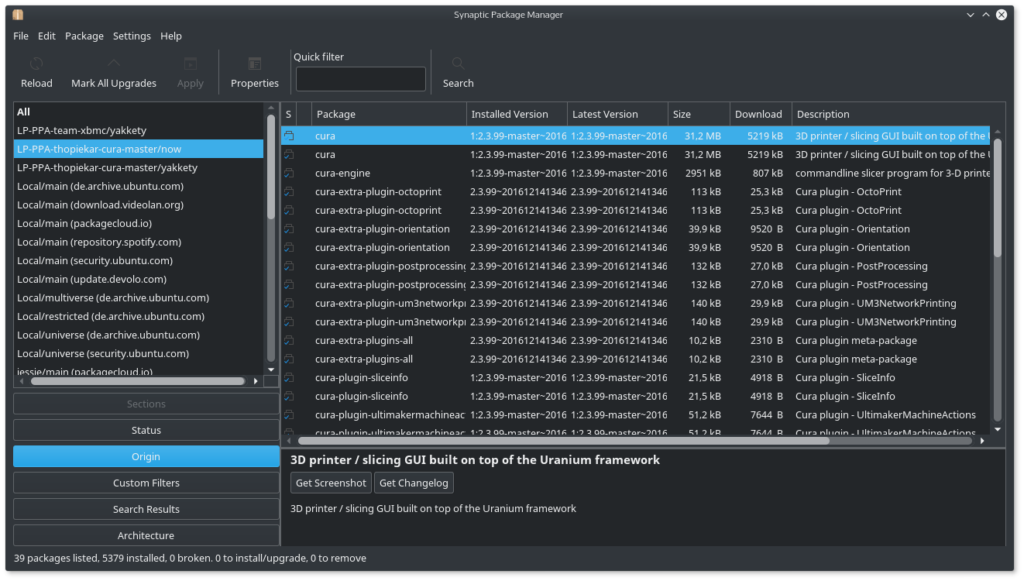Viewport: 1024px width, 581px height.
Task: Click down arrow of package list scrollbar
Action: 997,430
